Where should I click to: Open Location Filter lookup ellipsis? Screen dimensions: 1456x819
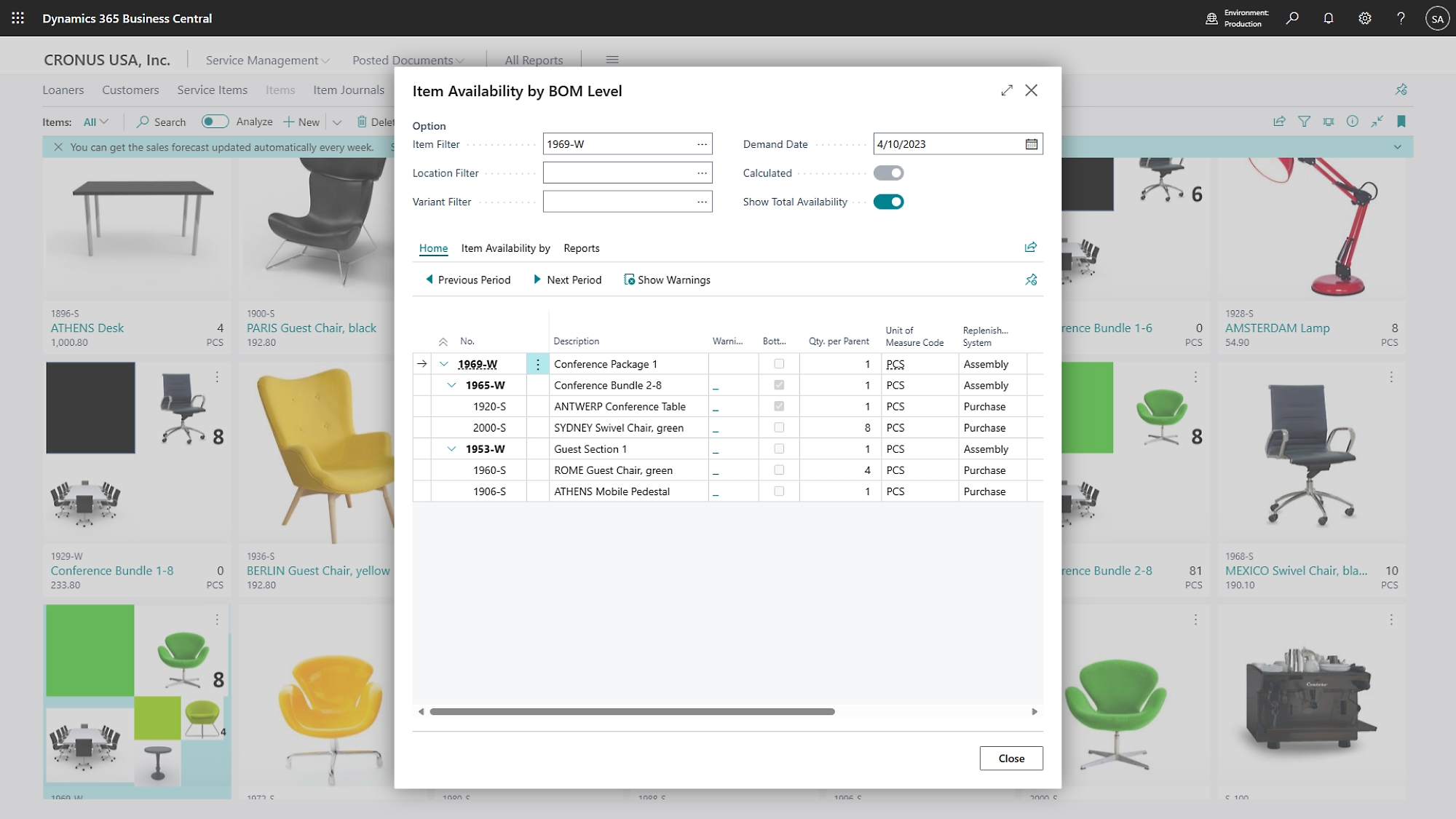click(x=702, y=173)
